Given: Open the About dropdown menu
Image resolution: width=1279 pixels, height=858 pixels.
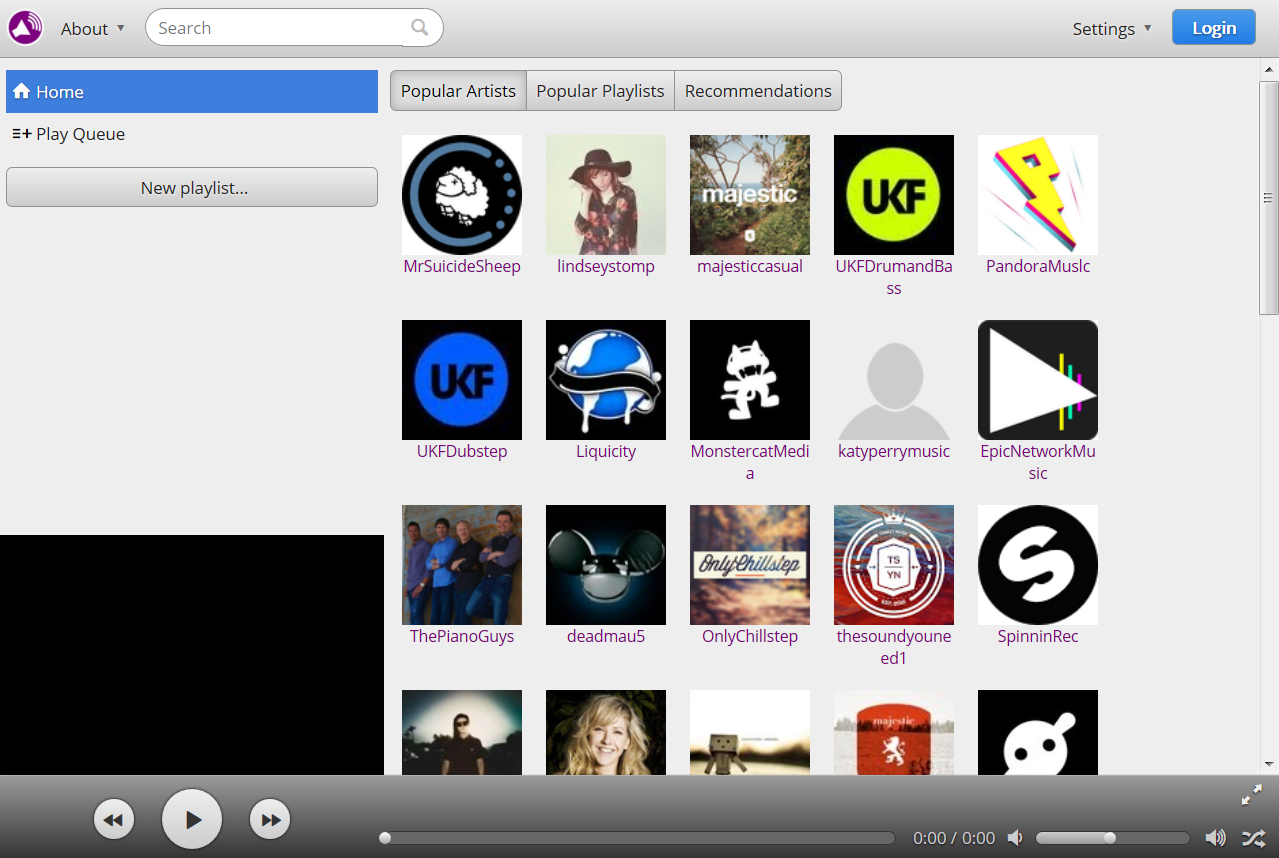Looking at the screenshot, I should point(93,29).
